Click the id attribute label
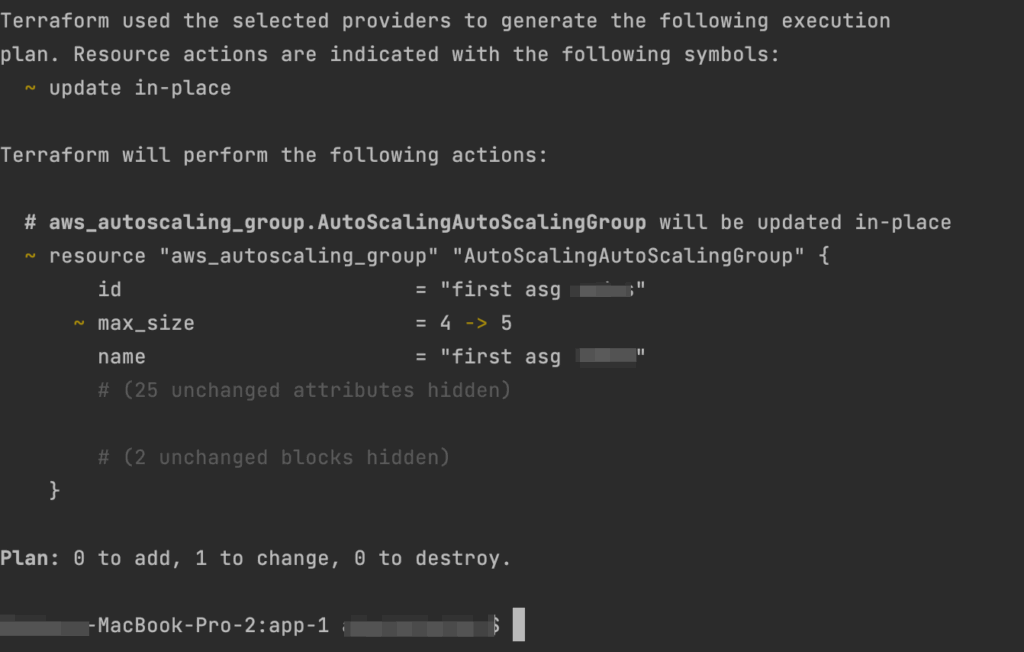 click(110, 289)
